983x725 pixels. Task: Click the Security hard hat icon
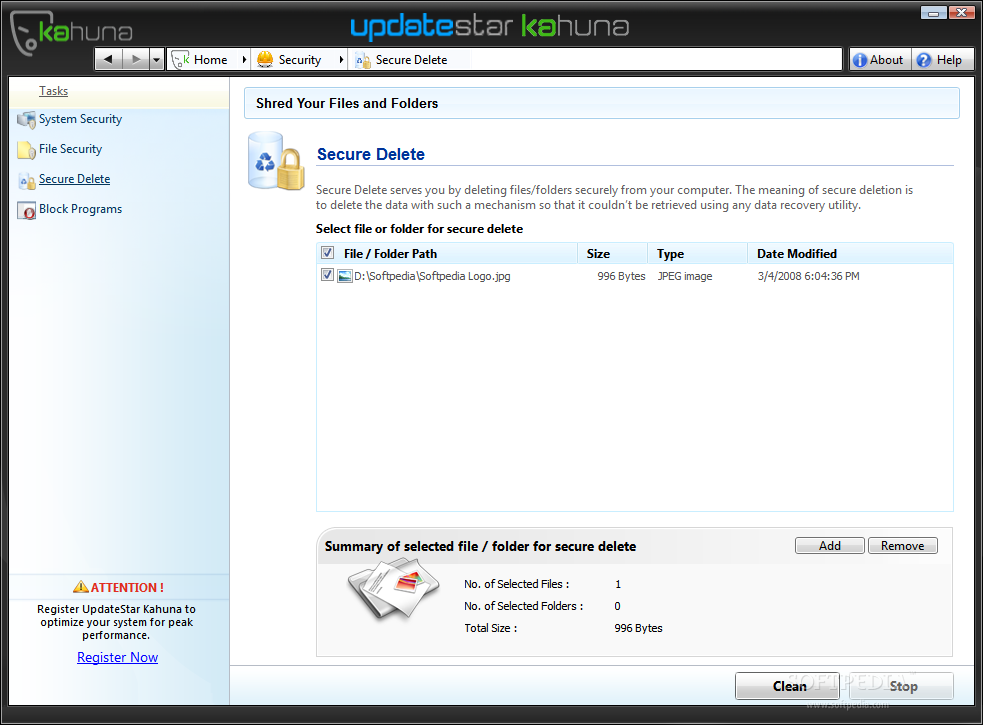[x=265, y=60]
